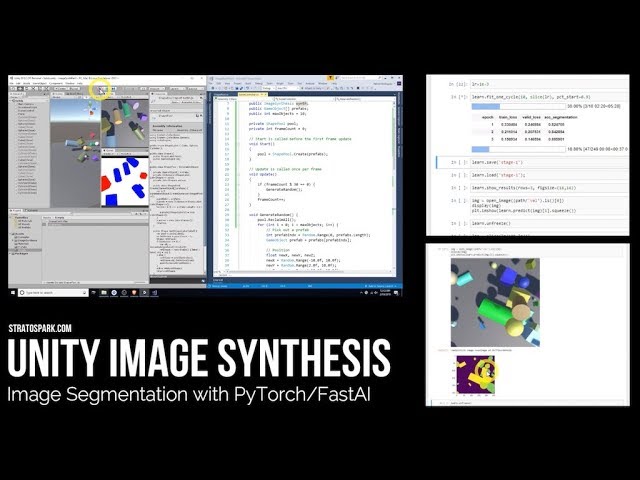Image resolution: width=640 pixels, height=480 pixels.
Task: Click the rendered shapes output image in the notebook
Action: (495, 302)
